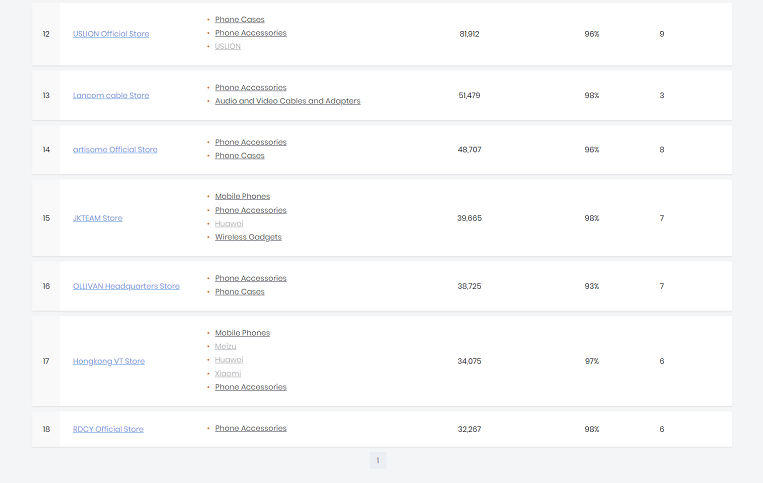Open the Lancom cable Store link
Image resolution: width=763 pixels, height=483 pixels.
coord(111,96)
